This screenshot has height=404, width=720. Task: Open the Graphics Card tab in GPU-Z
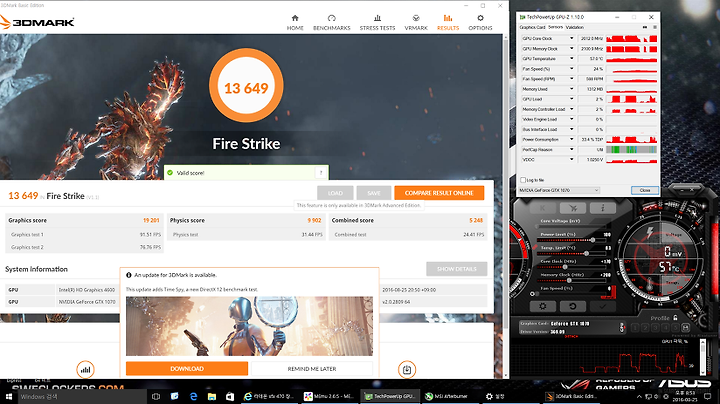click(x=532, y=27)
